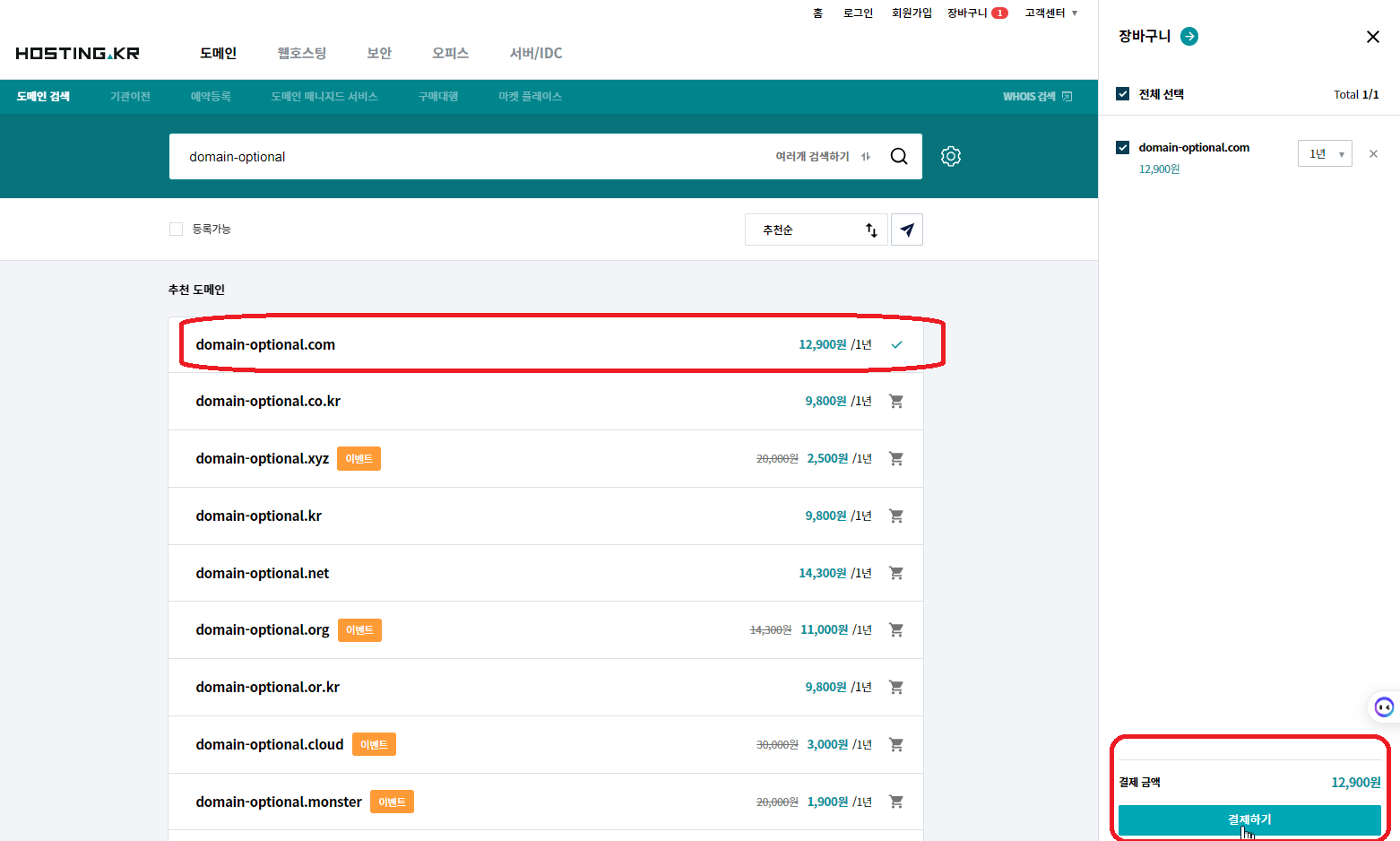Open the 서버/IDC main menu
Screen dimensions: 1400x841
tap(536, 53)
